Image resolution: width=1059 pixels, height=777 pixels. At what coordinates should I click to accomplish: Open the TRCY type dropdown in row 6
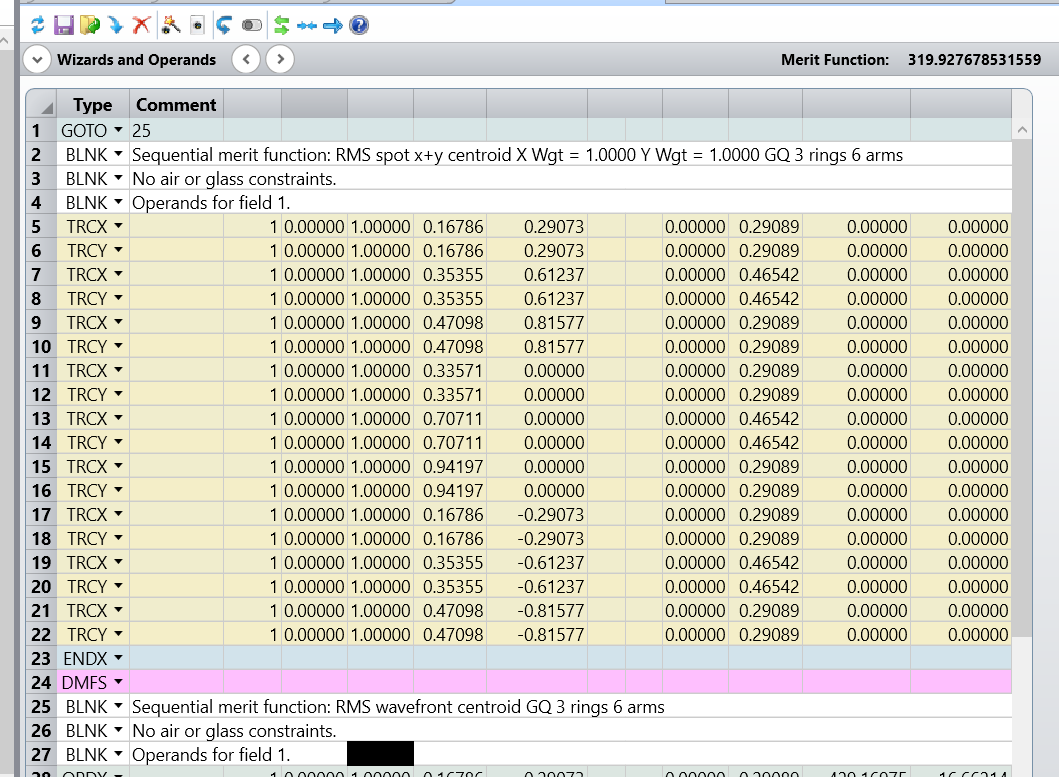click(x=118, y=250)
